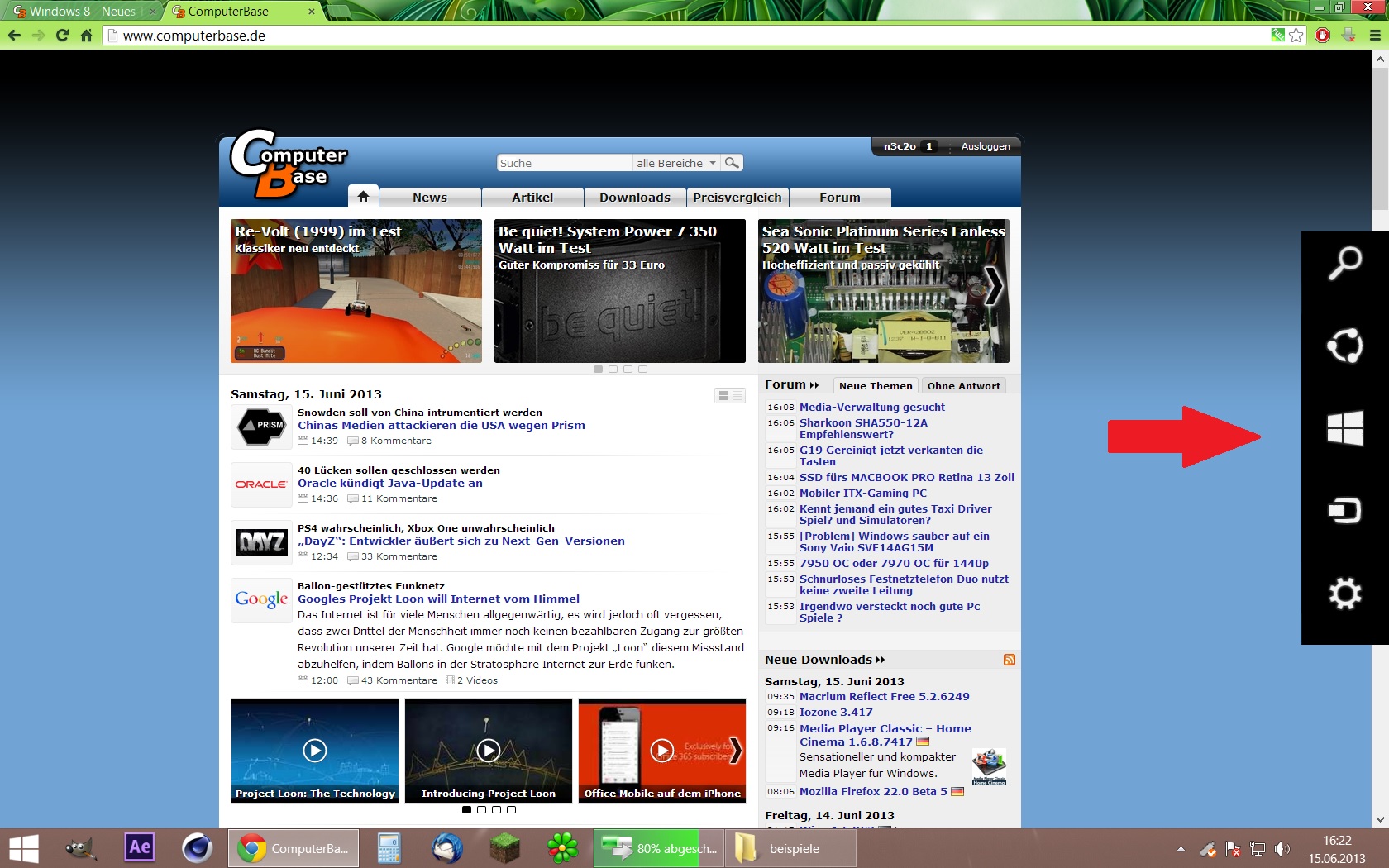
Task: Open the green flower app on taskbar
Action: (563, 848)
